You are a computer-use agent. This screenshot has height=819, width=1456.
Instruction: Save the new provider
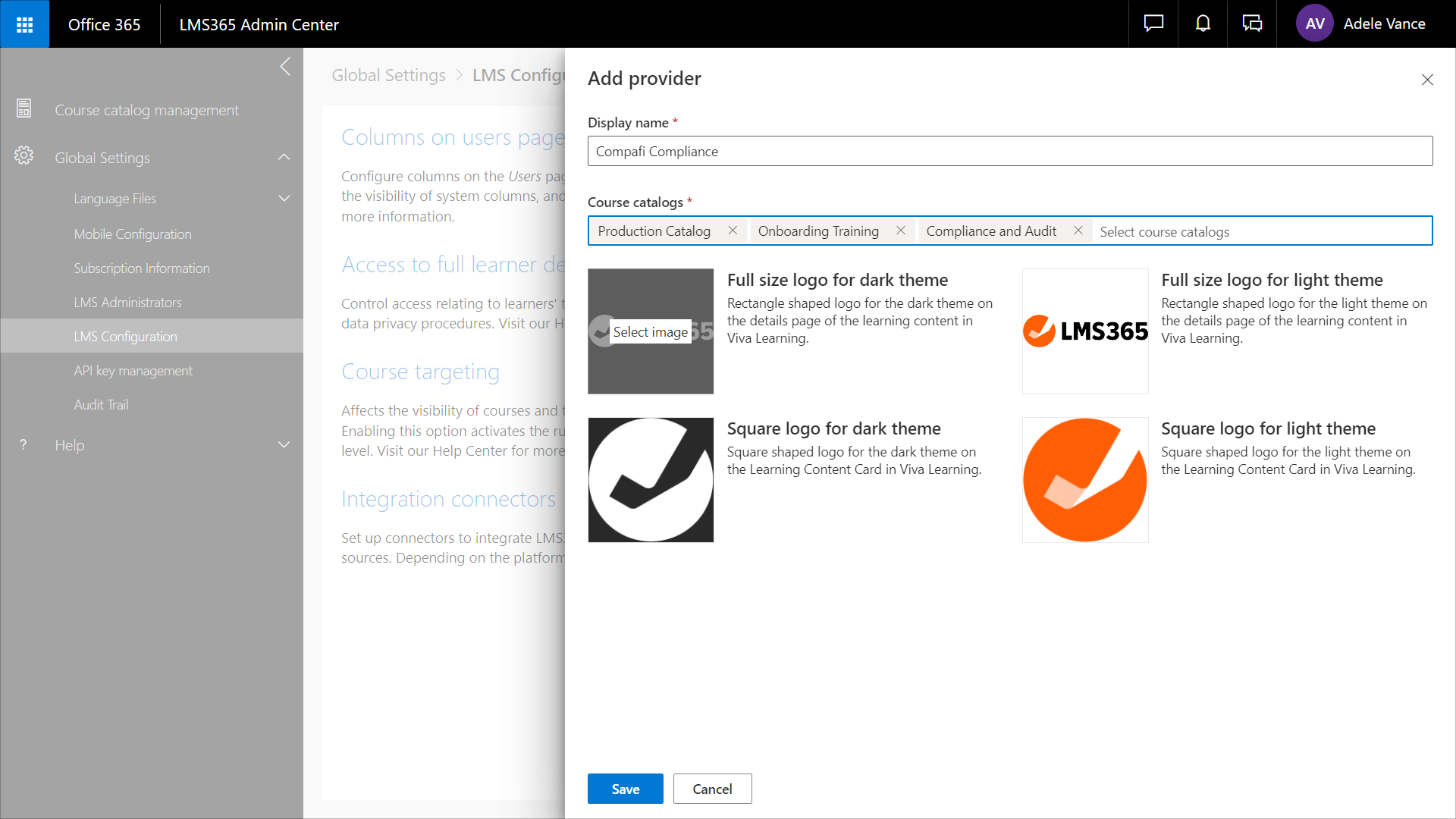point(625,789)
